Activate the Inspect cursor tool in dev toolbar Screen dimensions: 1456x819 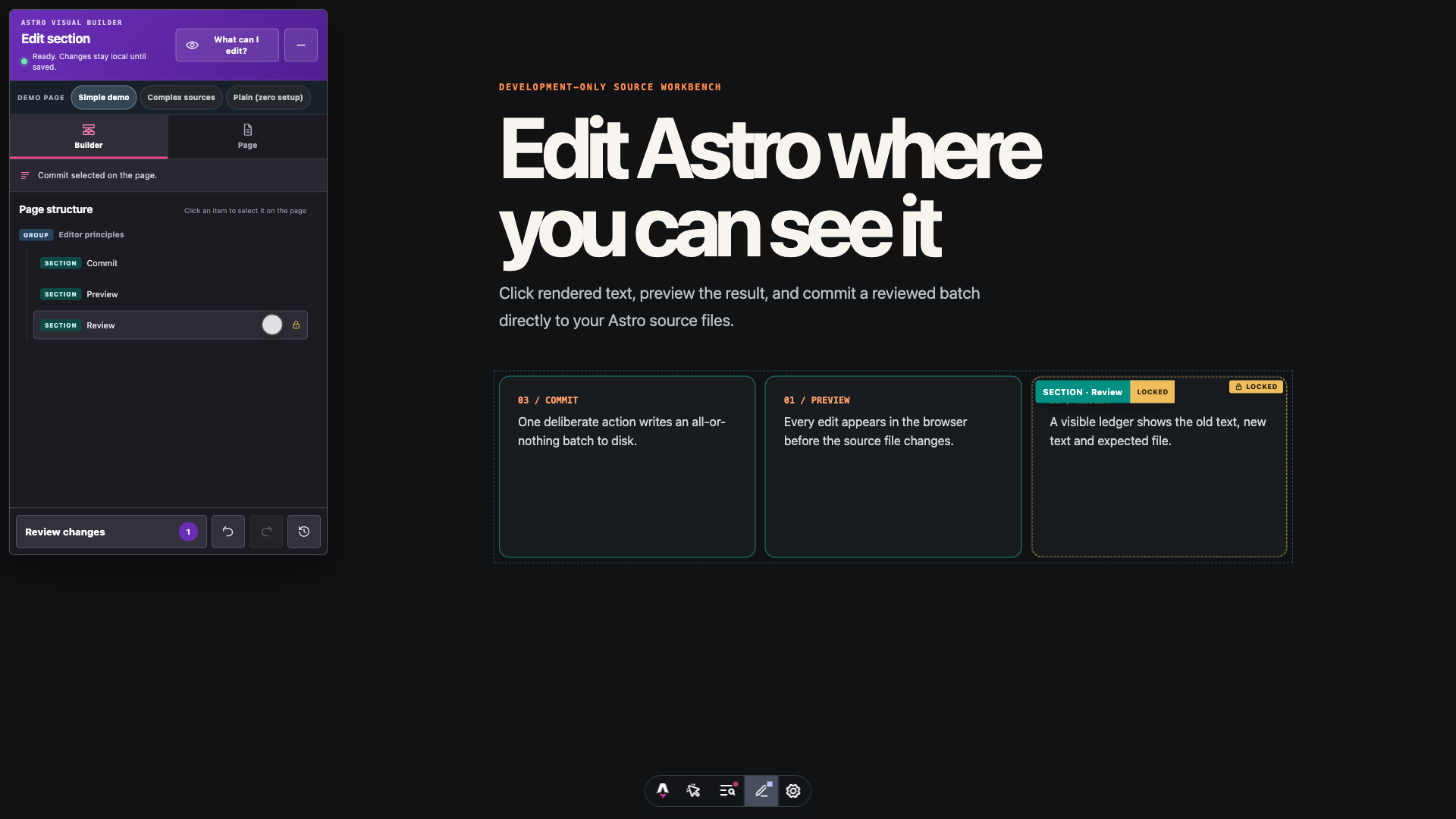(693, 791)
